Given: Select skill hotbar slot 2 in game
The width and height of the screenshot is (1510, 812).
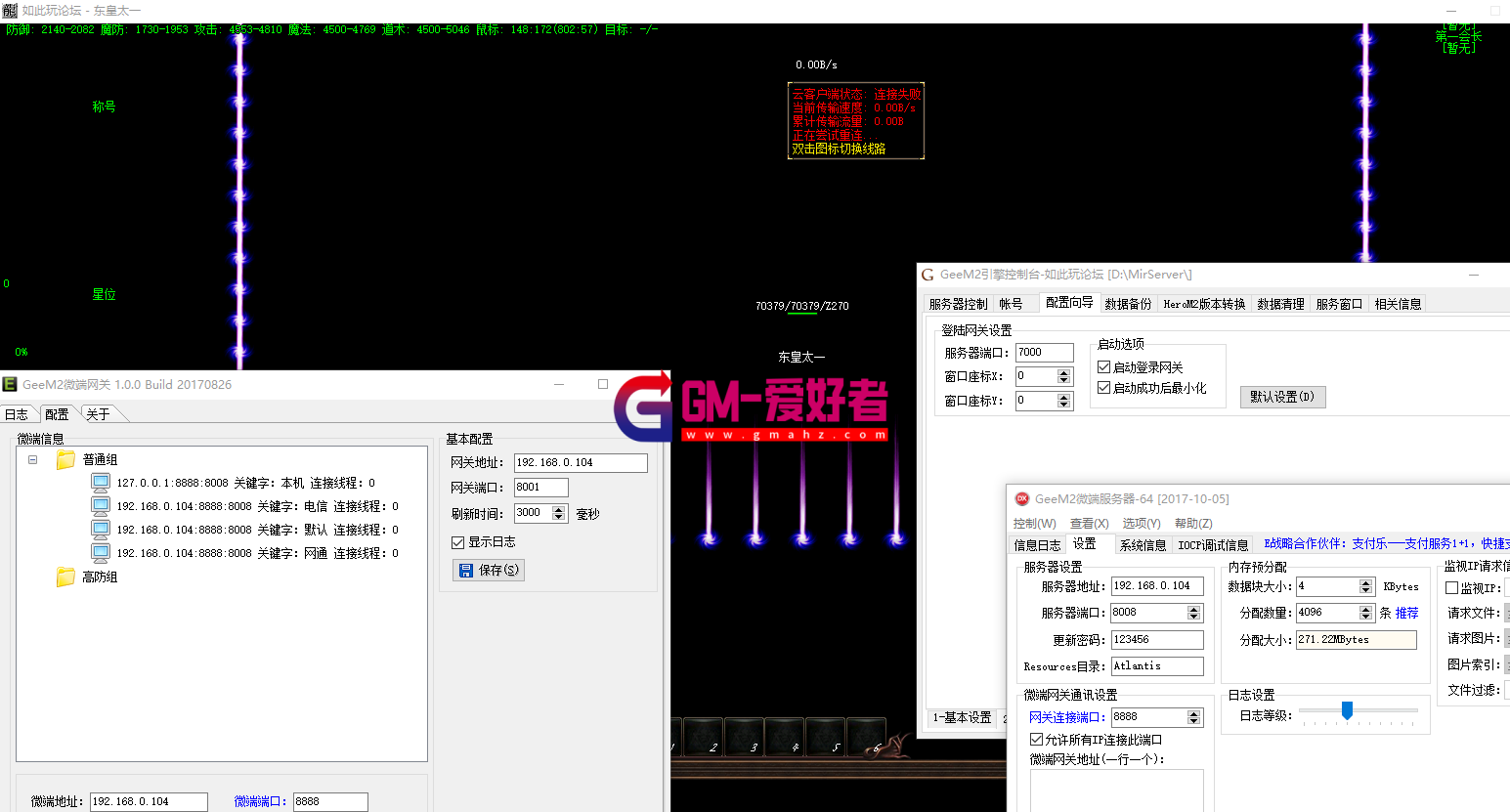Looking at the screenshot, I should 704,736.
